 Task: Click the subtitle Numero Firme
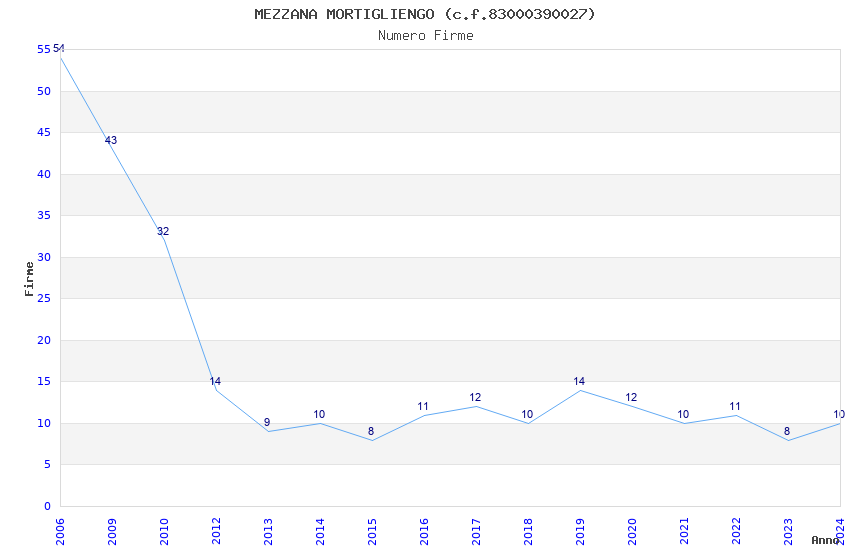426,35
